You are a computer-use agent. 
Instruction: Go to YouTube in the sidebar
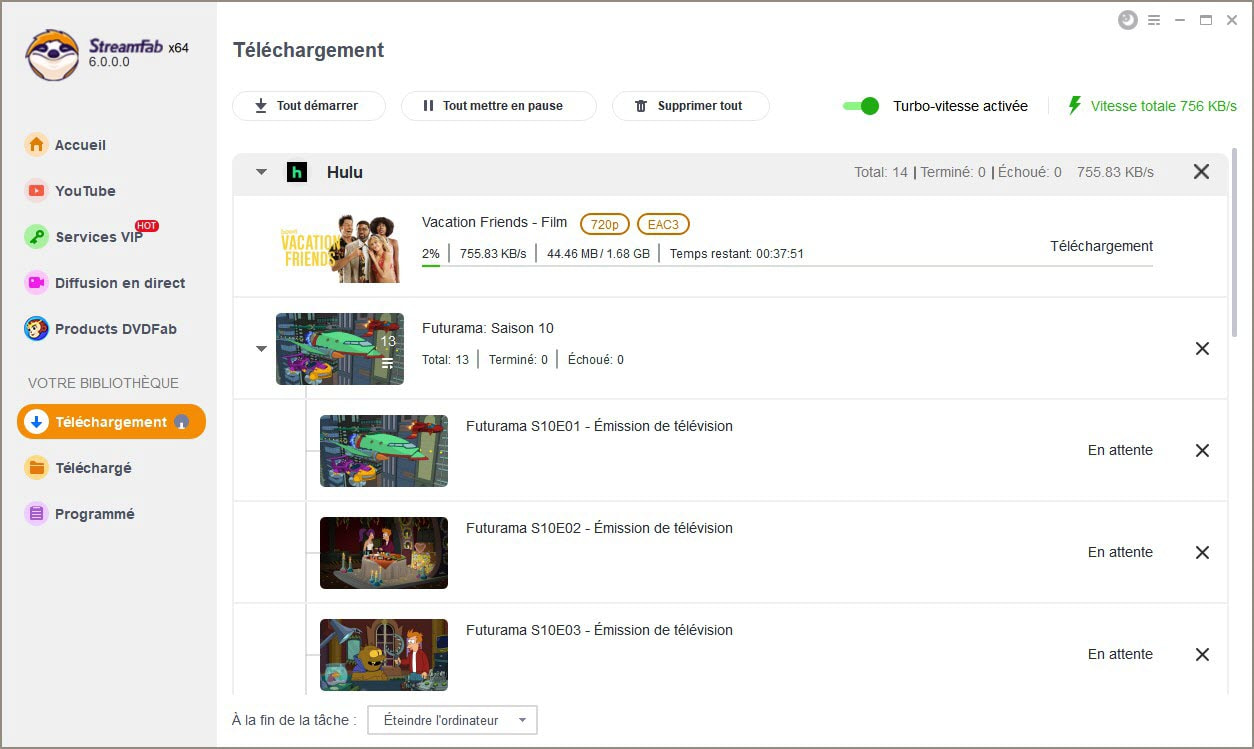point(85,191)
